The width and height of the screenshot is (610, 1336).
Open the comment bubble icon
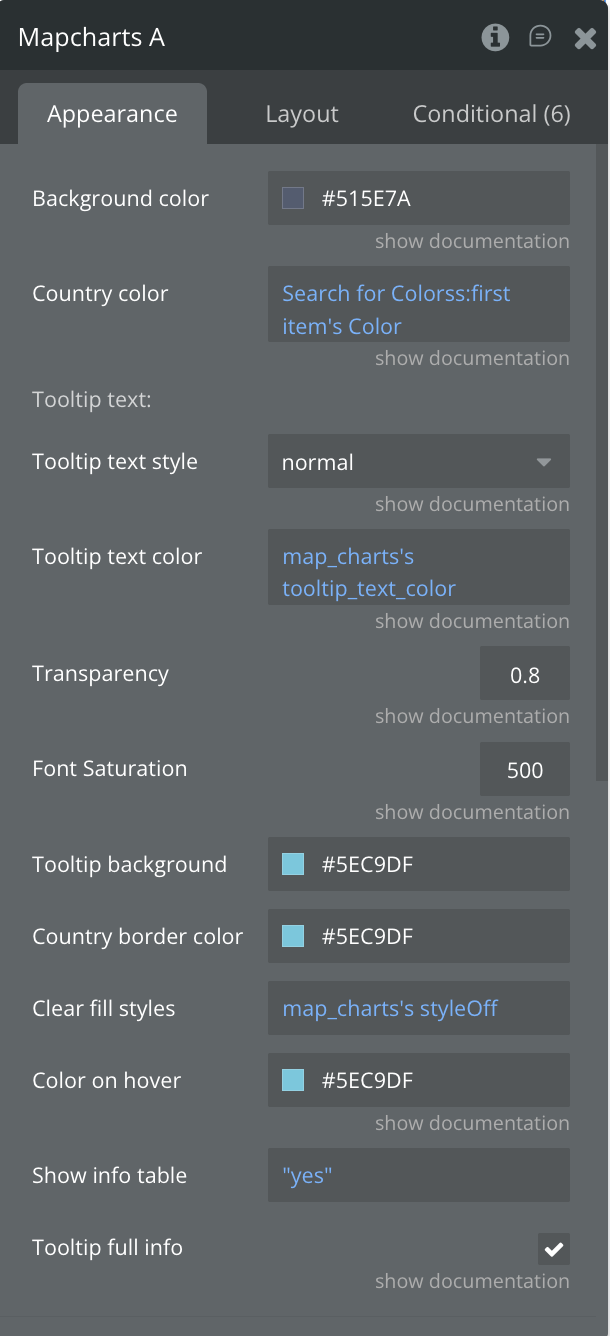coord(540,38)
